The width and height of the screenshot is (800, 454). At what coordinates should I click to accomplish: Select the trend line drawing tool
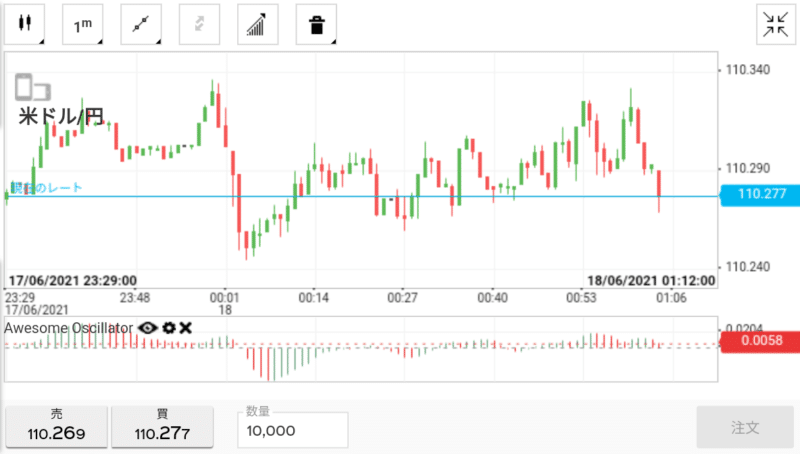(x=141, y=24)
